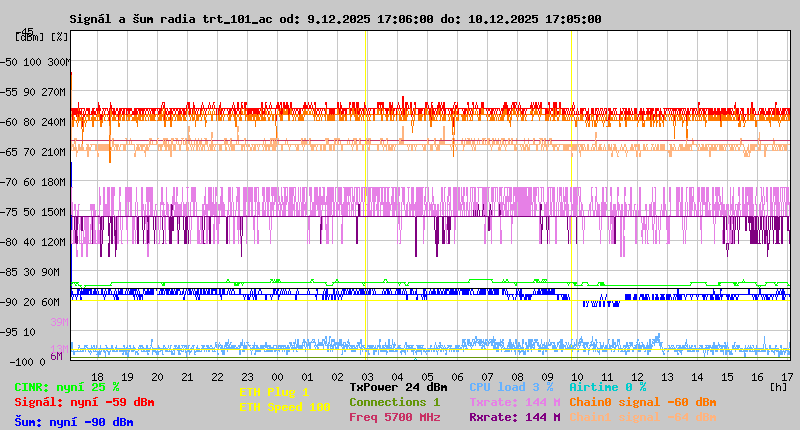Click the CINR legend entry in green

point(66,387)
